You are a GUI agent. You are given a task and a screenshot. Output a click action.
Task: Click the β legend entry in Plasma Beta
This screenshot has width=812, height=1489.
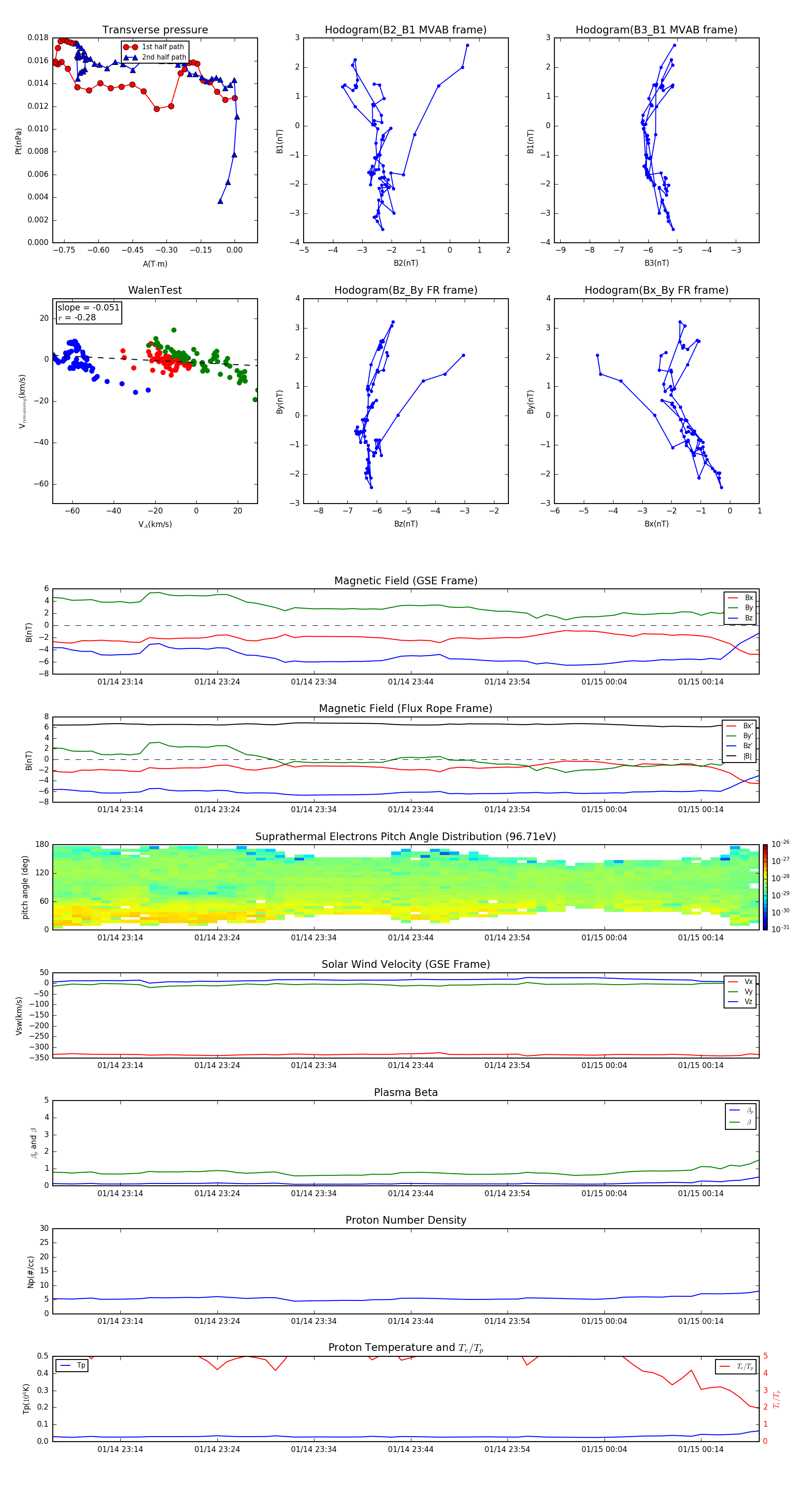(x=741, y=1122)
